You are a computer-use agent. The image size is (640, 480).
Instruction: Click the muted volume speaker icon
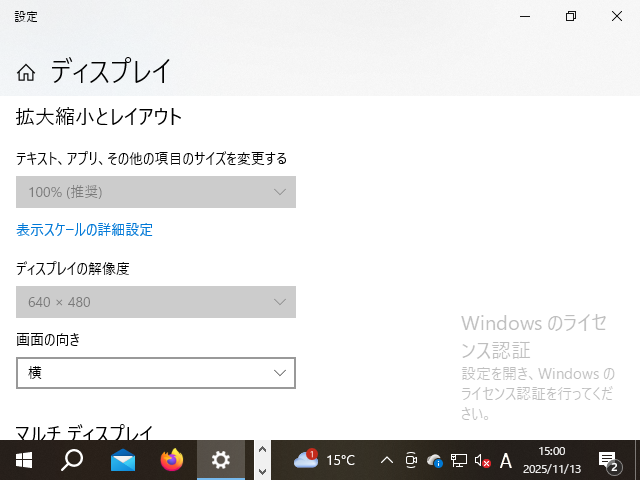point(482,461)
